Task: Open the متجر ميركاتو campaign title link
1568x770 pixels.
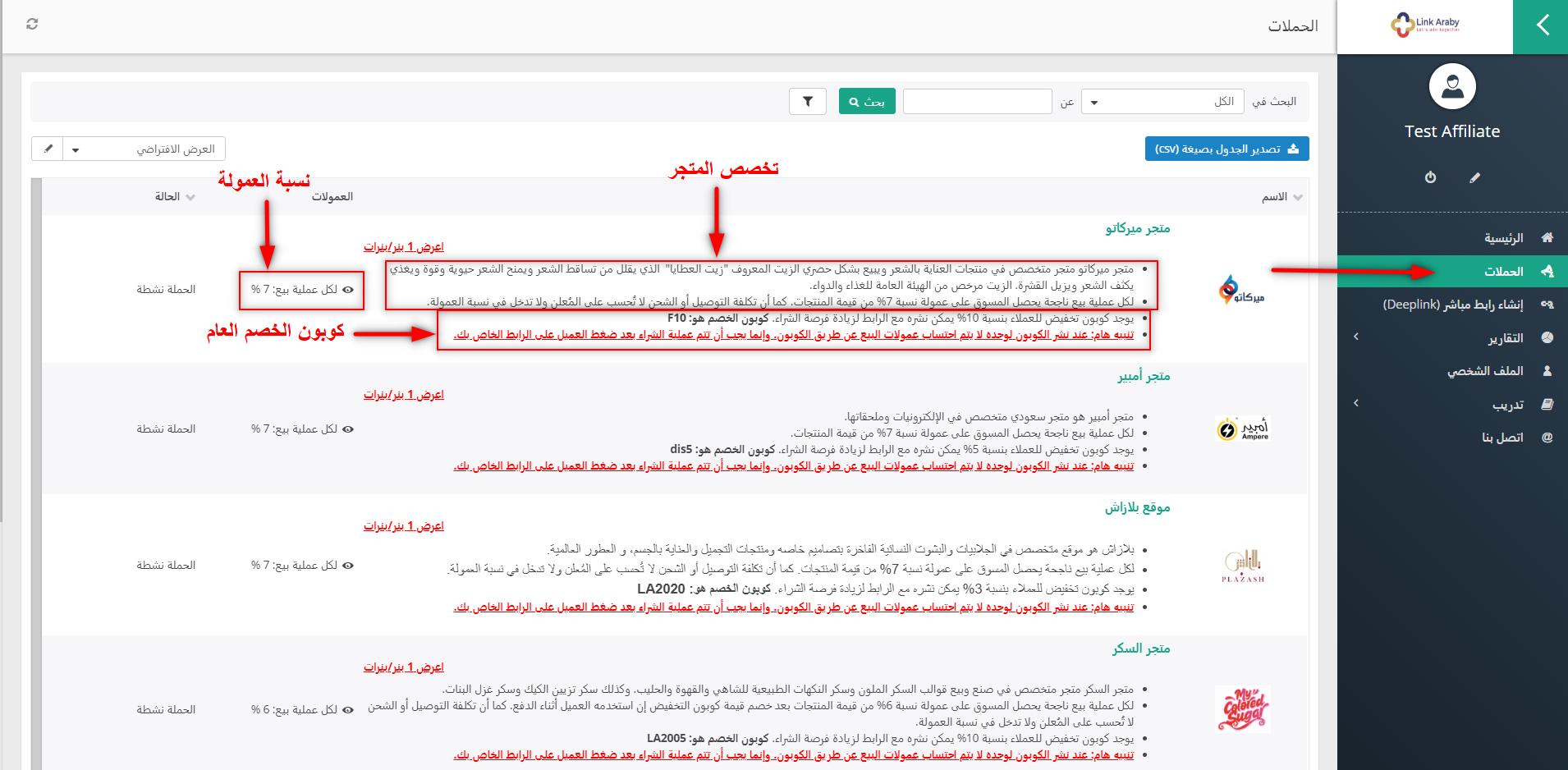Action: [1138, 228]
